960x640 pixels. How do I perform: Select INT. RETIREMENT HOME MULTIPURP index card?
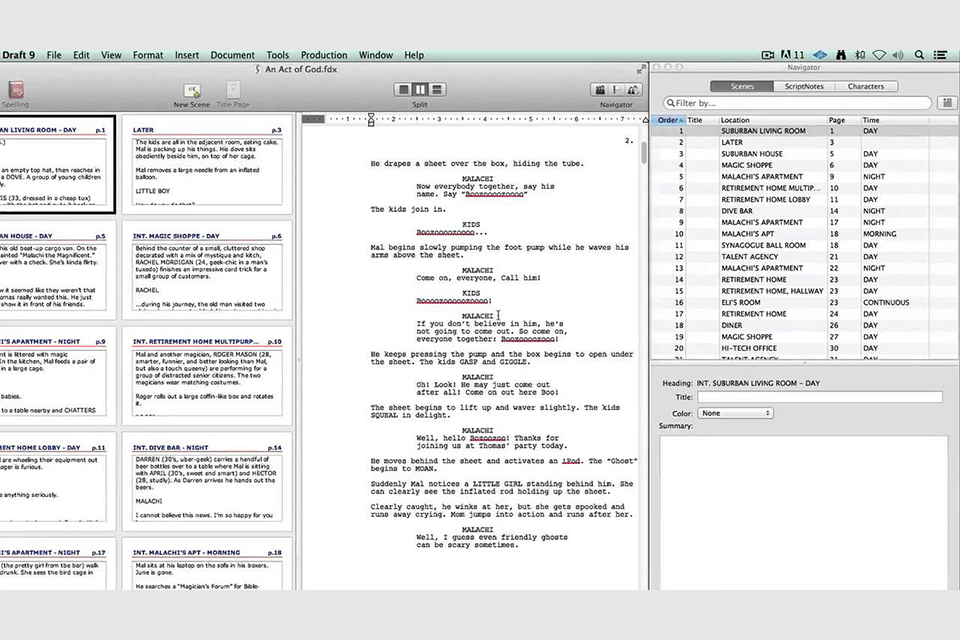click(208, 376)
